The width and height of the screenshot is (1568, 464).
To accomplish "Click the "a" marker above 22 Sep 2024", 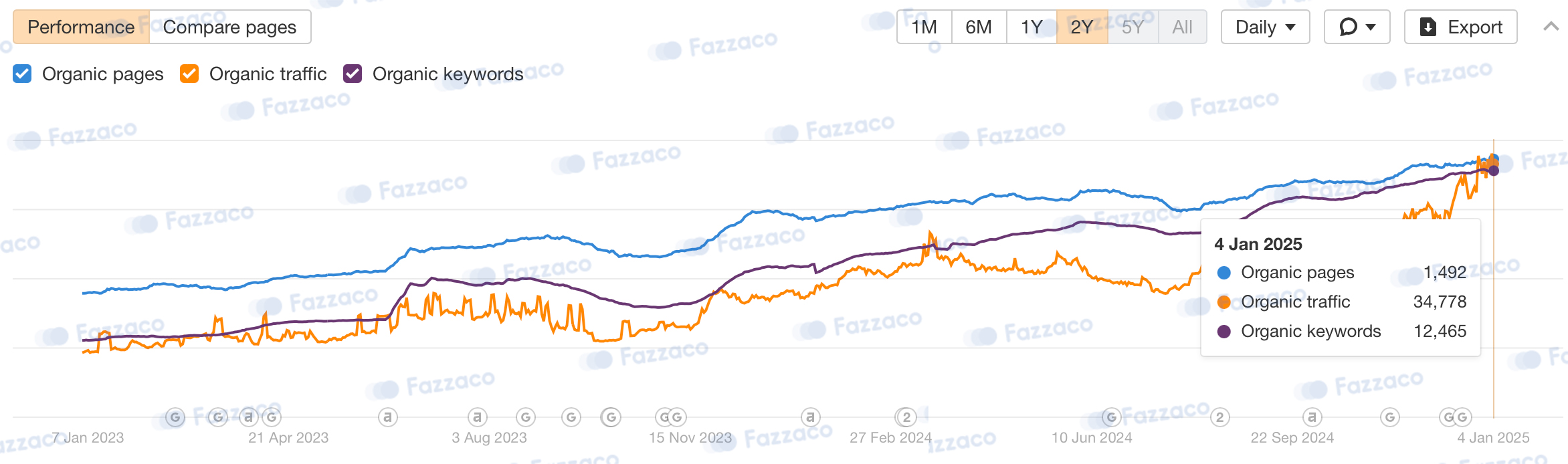I will click(1312, 418).
